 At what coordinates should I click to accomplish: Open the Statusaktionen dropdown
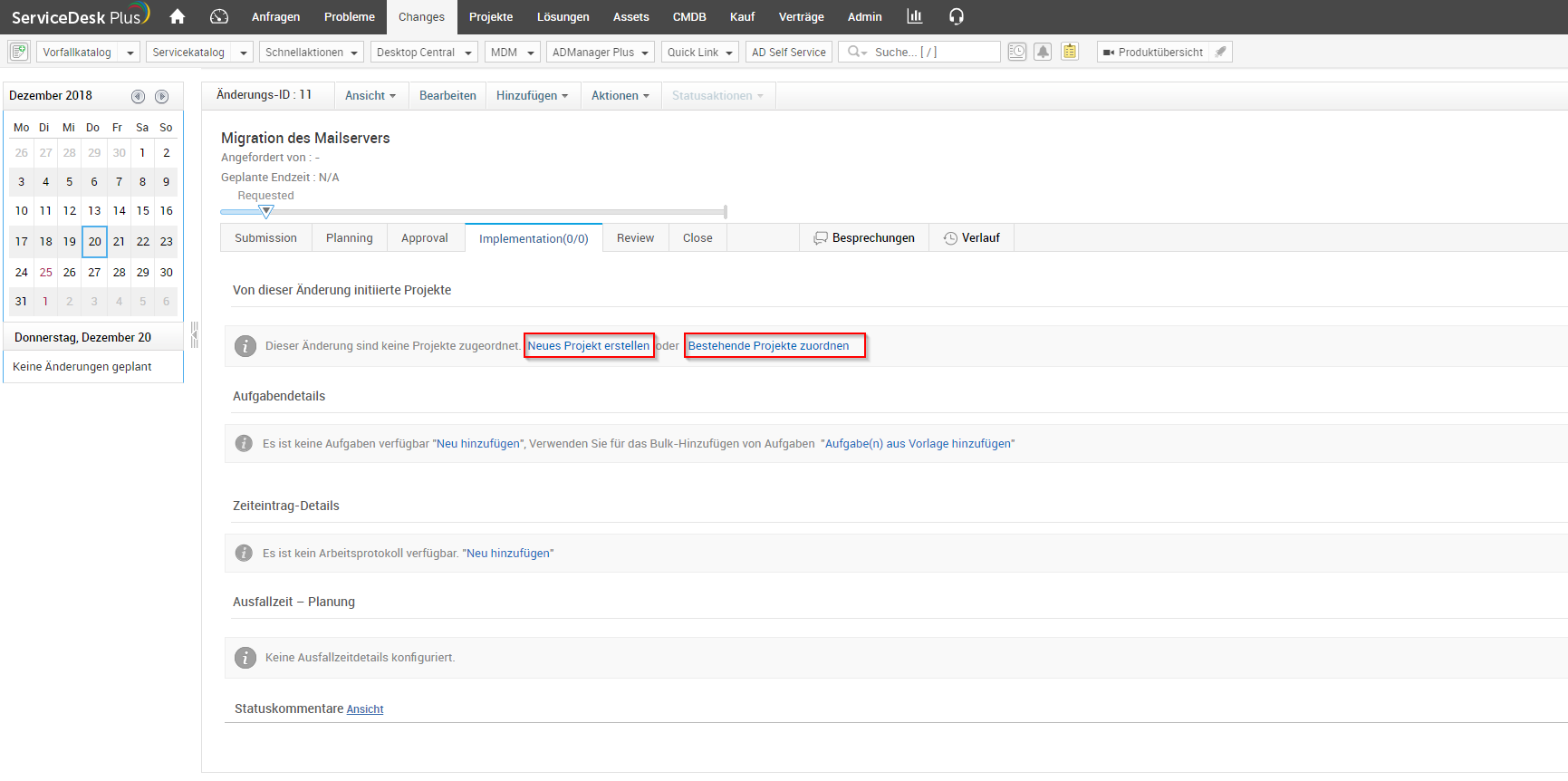[x=717, y=95]
